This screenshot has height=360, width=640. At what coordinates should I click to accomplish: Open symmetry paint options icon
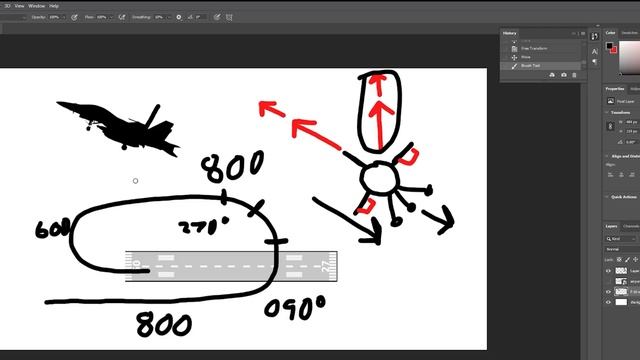pos(229,17)
